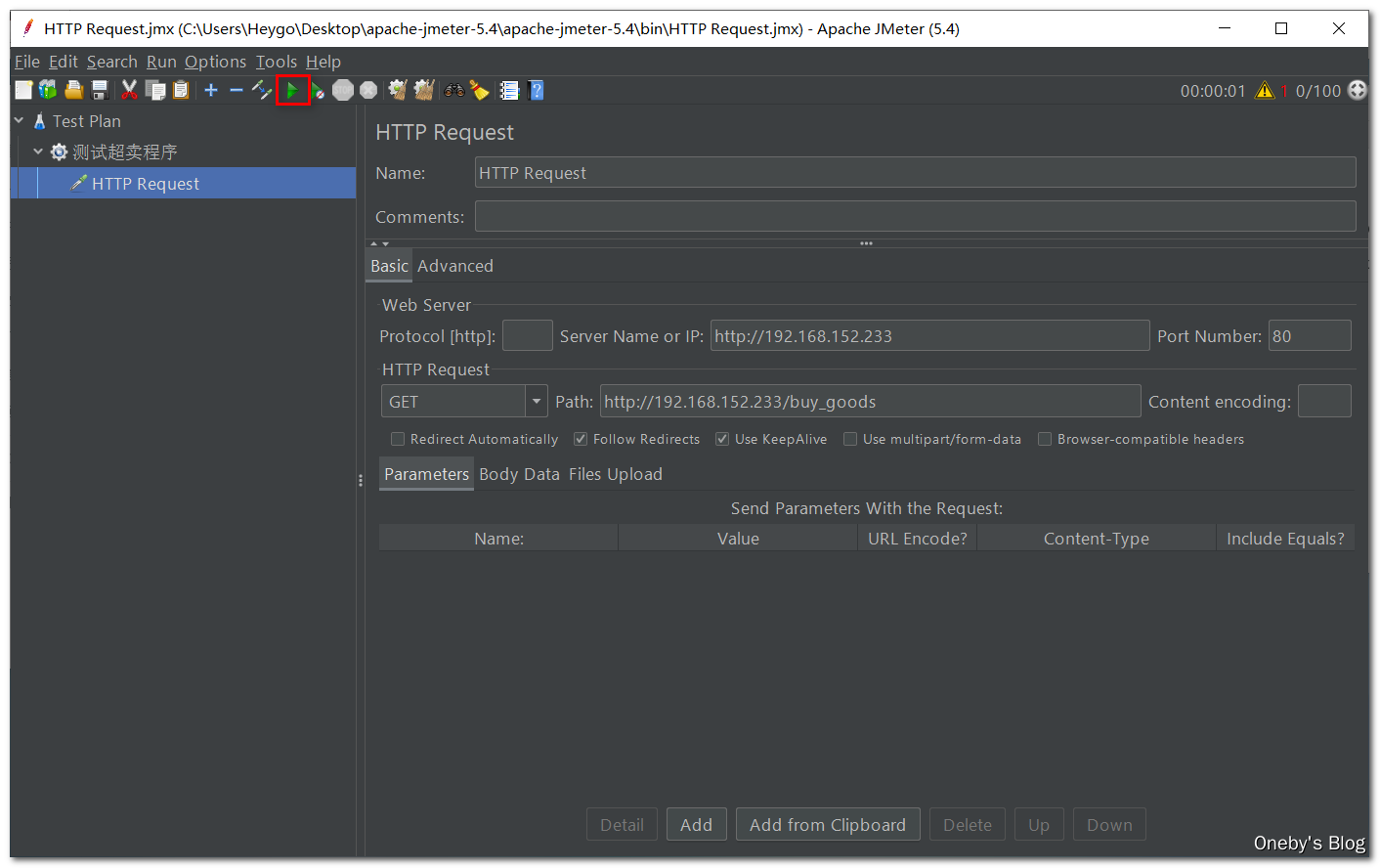Click the remote engines icon beside 0/100
The height and width of the screenshot is (868, 1380).
point(1358,90)
